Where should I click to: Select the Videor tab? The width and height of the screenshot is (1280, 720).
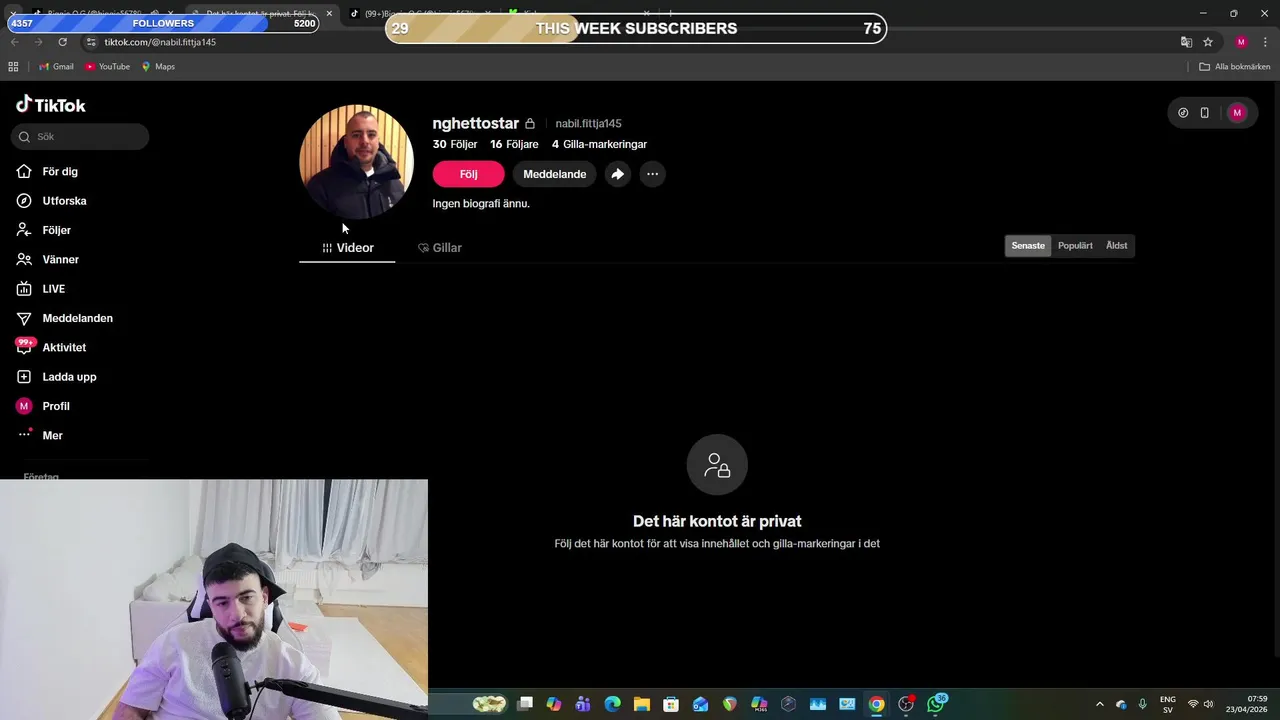[347, 248]
